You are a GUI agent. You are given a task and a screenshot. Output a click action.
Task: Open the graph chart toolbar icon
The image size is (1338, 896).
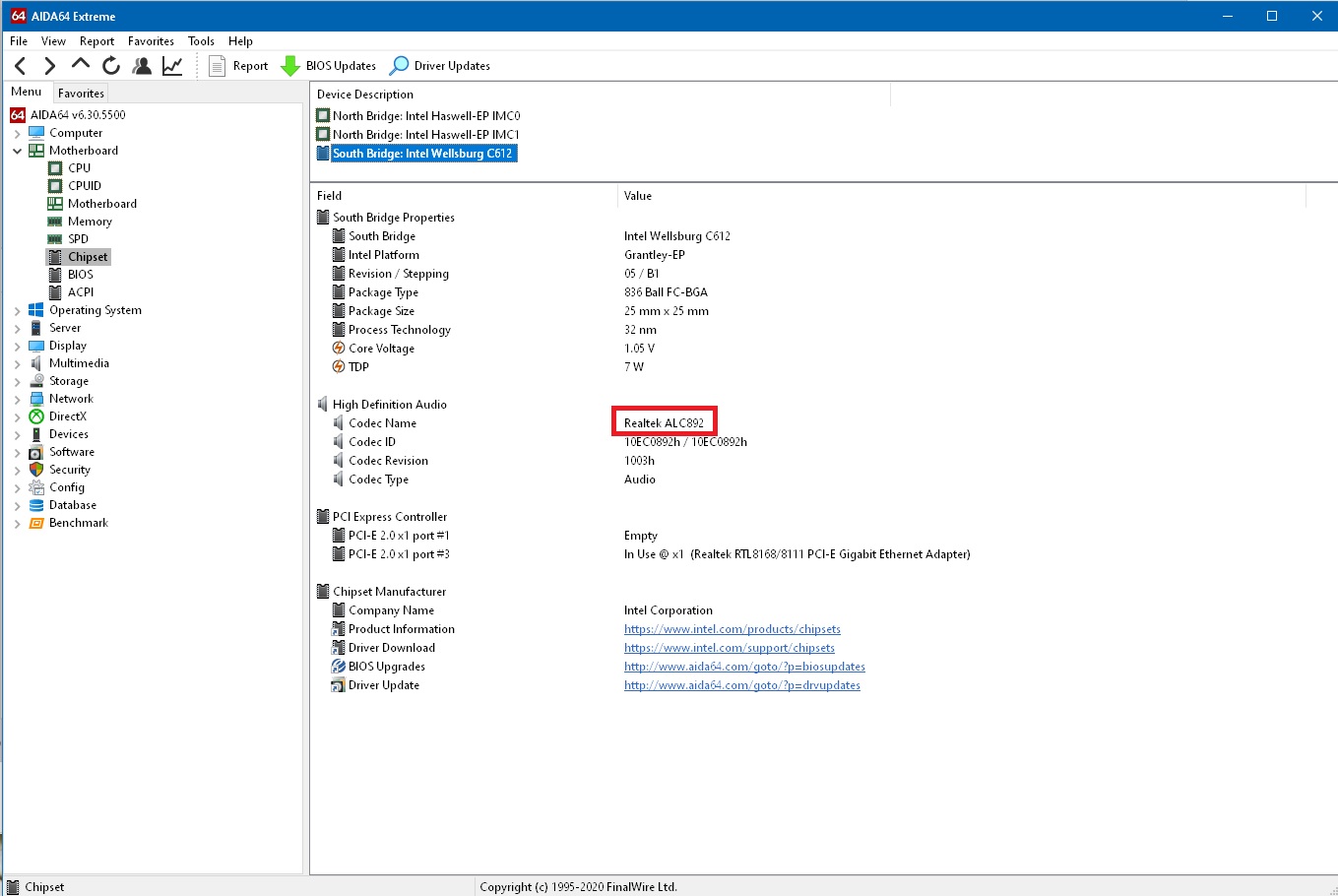pyautogui.click(x=172, y=66)
